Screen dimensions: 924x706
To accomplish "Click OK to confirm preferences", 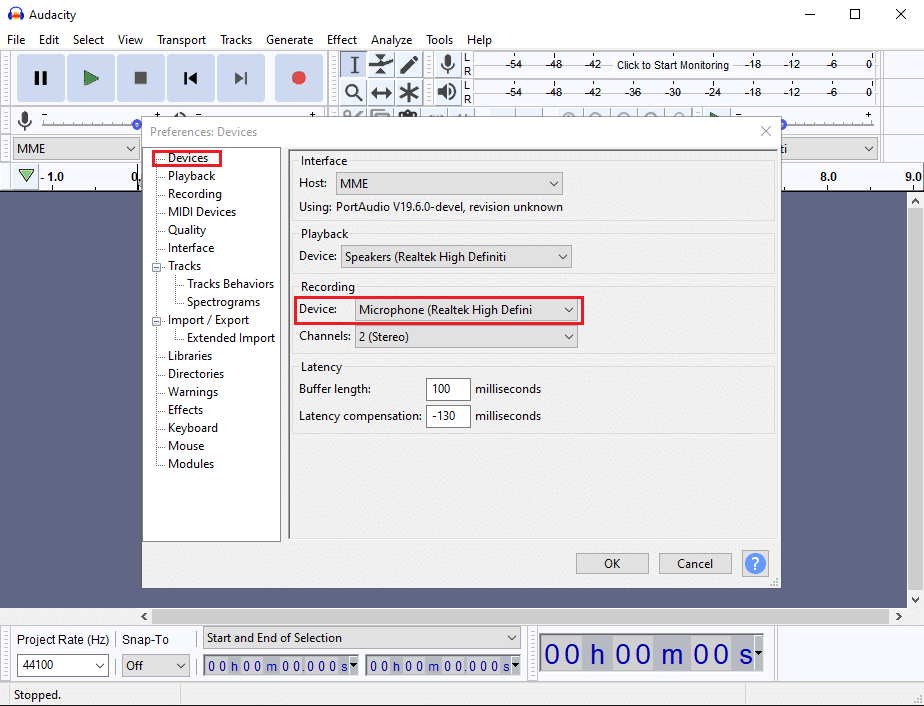I will click(612, 563).
